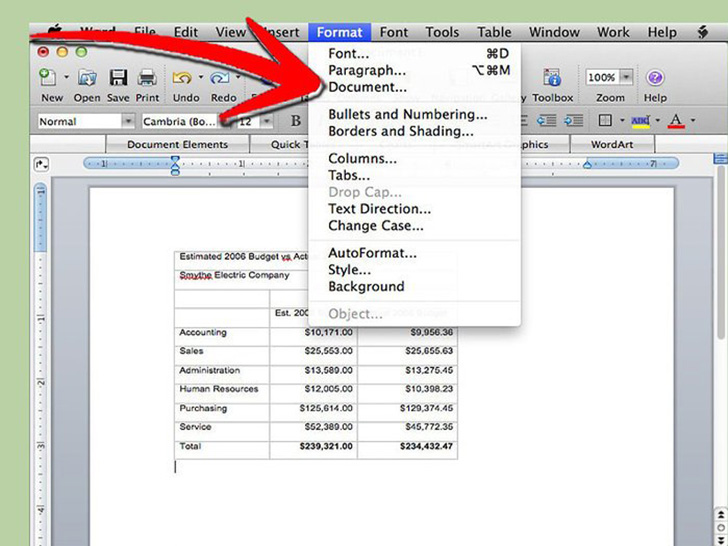Expand the New document dropdown arrow
Screen dimensions: 728x546
[66, 77]
